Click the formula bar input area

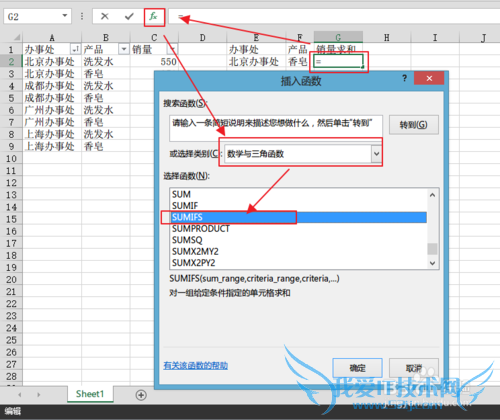click(x=334, y=16)
